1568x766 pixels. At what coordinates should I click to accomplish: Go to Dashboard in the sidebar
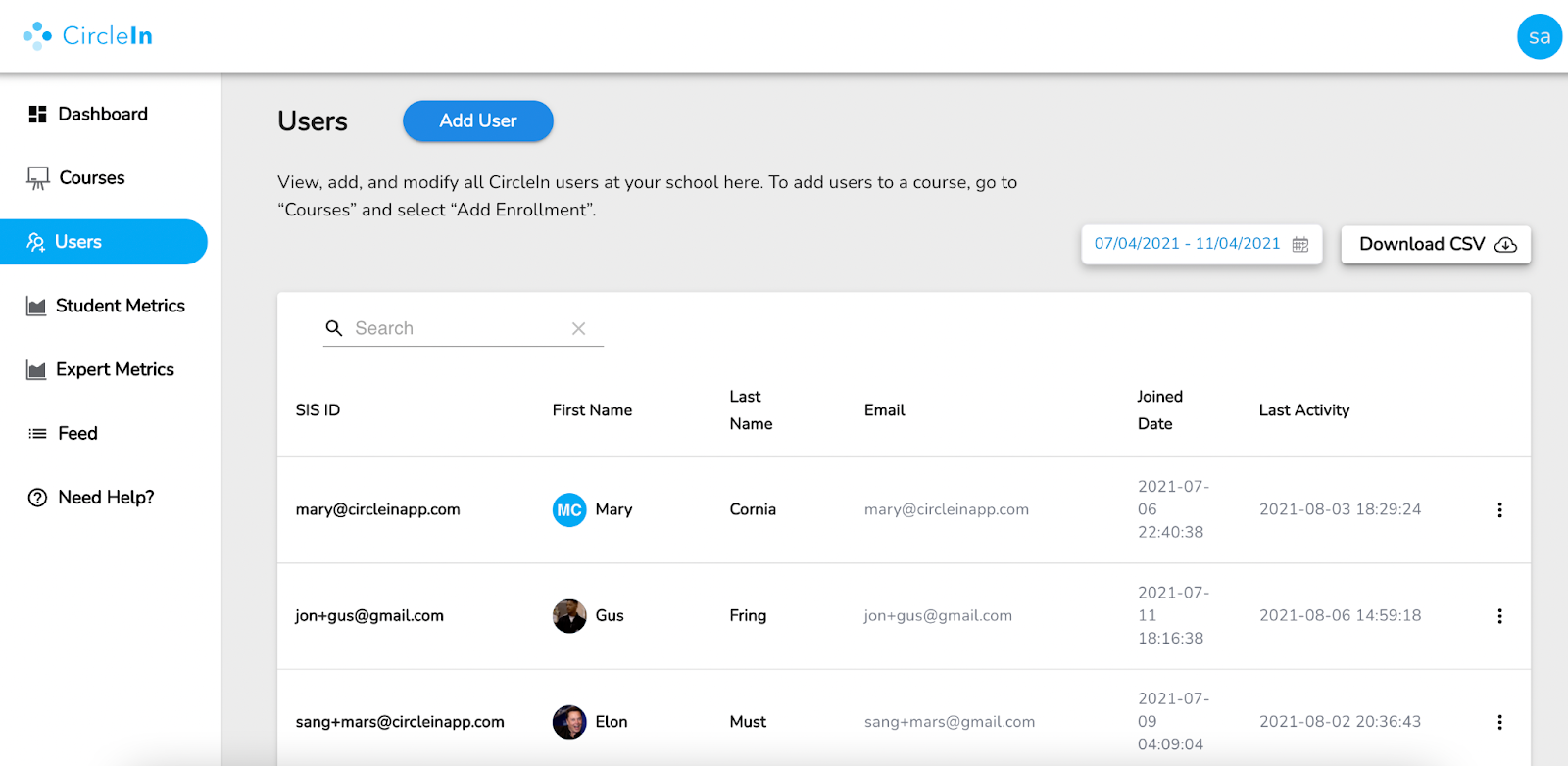pyautogui.click(x=103, y=114)
